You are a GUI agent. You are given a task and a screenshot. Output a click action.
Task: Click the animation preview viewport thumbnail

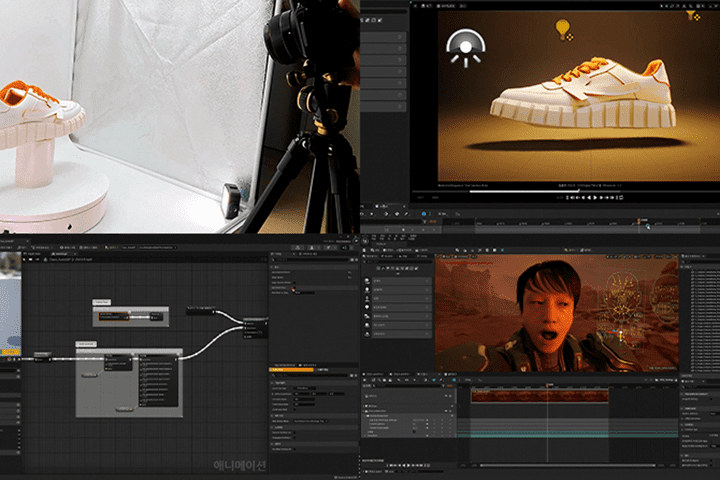pyautogui.click(x=10, y=303)
